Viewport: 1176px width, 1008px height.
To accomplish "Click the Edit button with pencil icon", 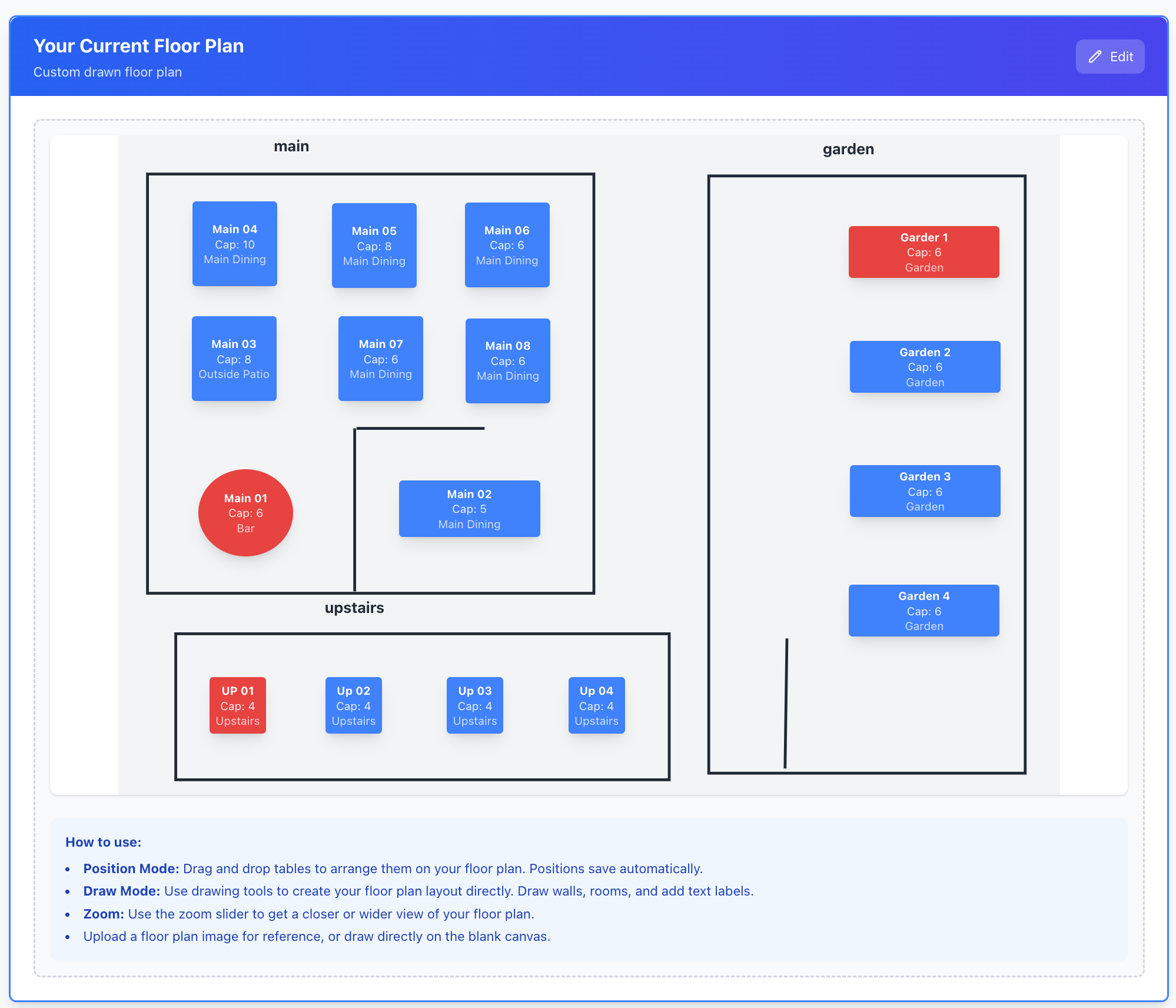I will tap(1109, 57).
